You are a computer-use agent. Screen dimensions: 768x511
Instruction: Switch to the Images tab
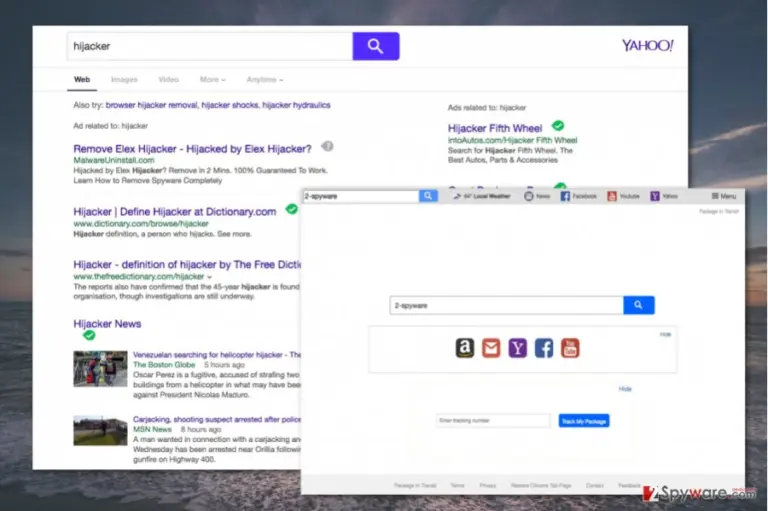(124, 79)
